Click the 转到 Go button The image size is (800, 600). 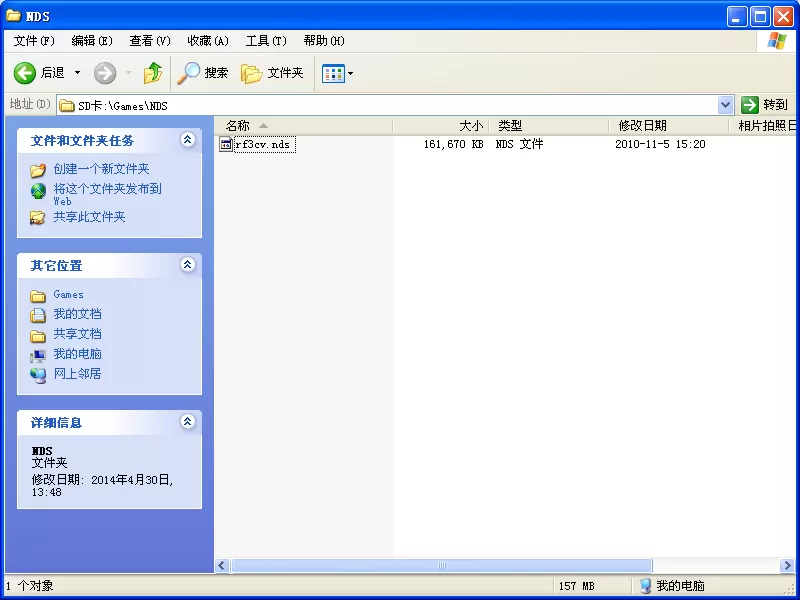coord(765,105)
